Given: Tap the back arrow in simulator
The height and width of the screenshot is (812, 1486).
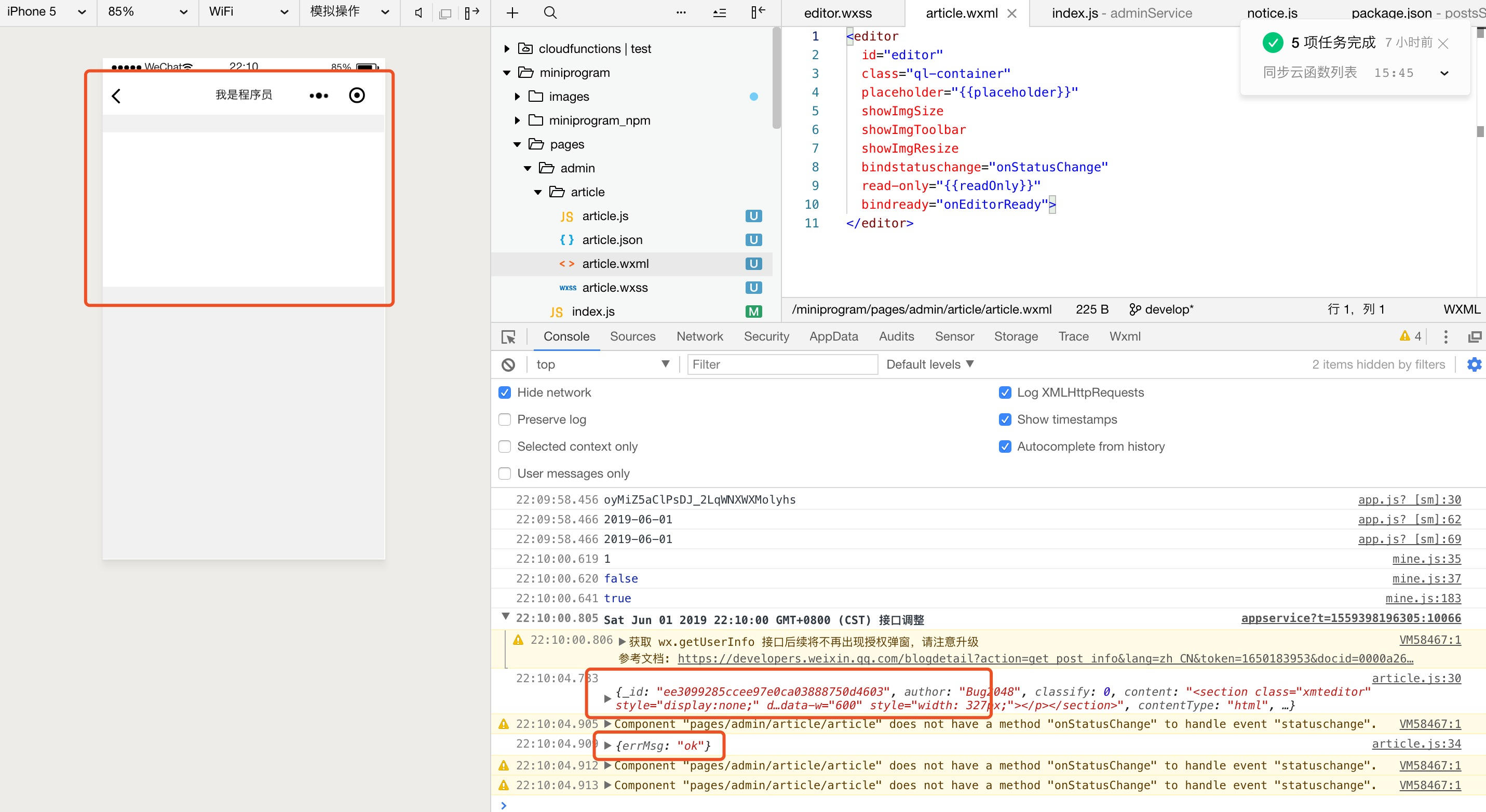Looking at the screenshot, I should 116,96.
